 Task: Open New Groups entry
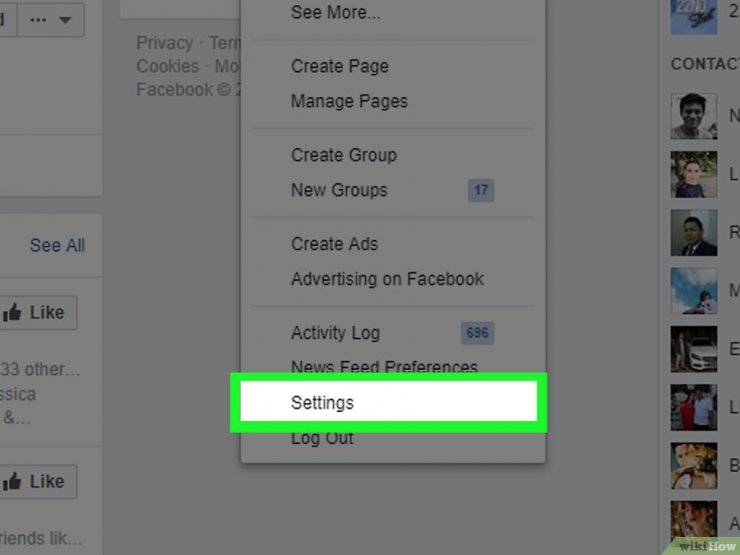(339, 190)
